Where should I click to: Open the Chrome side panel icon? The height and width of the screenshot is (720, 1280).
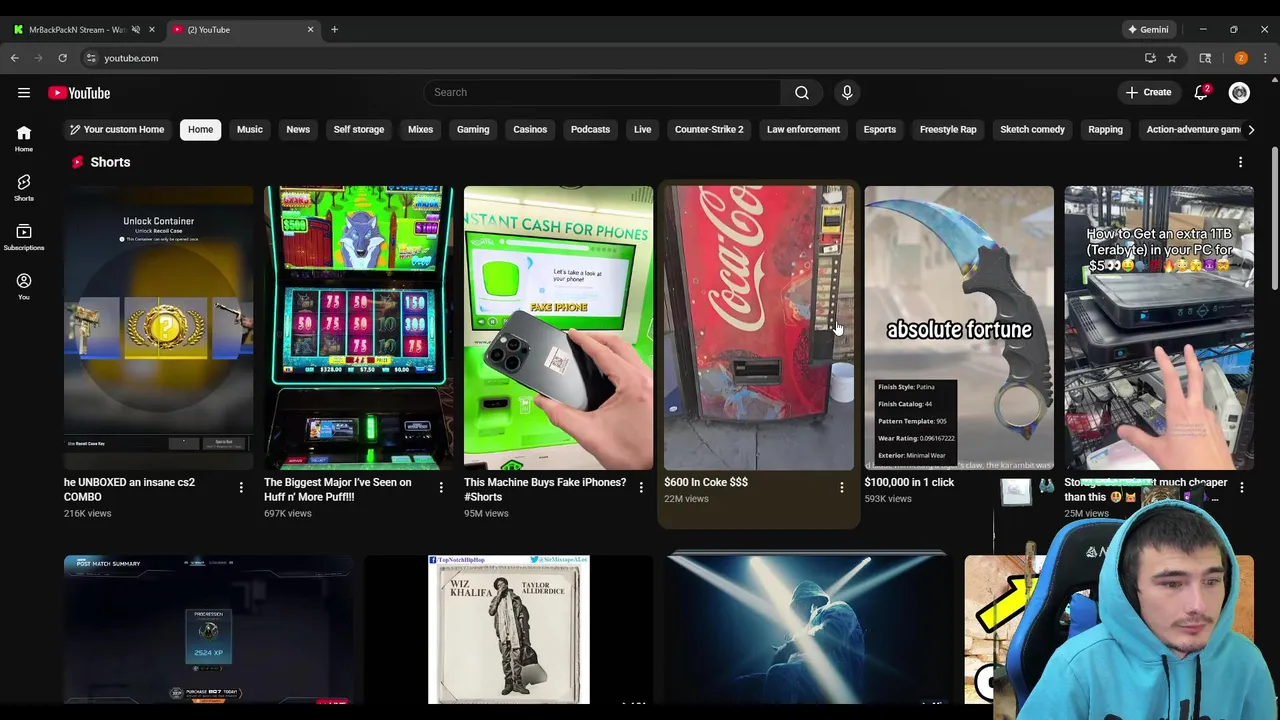(x=1205, y=58)
